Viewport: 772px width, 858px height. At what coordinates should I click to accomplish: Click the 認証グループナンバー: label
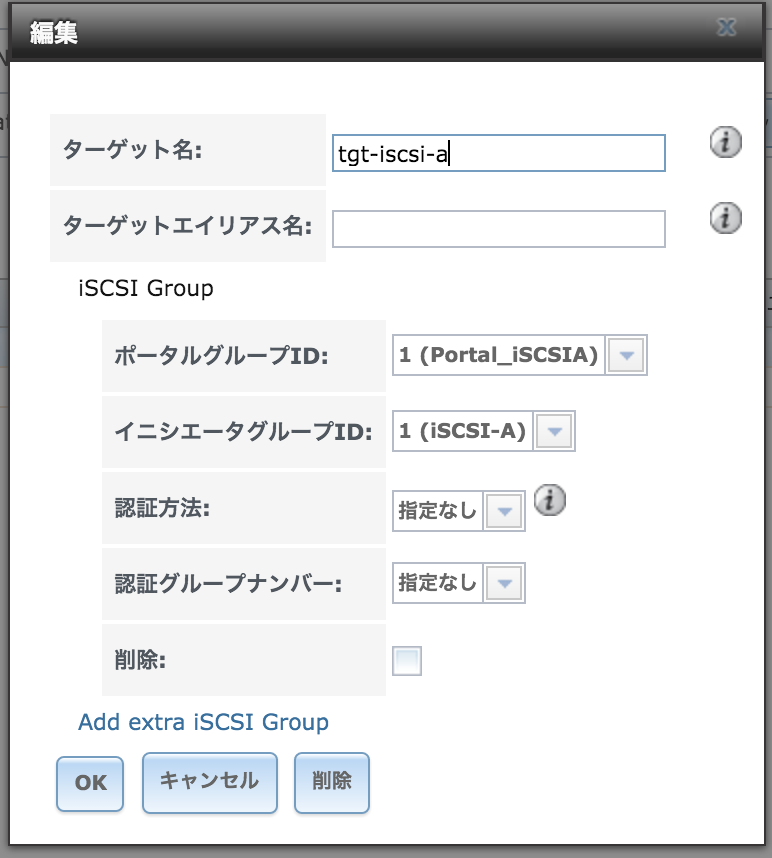pyautogui.click(x=228, y=584)
